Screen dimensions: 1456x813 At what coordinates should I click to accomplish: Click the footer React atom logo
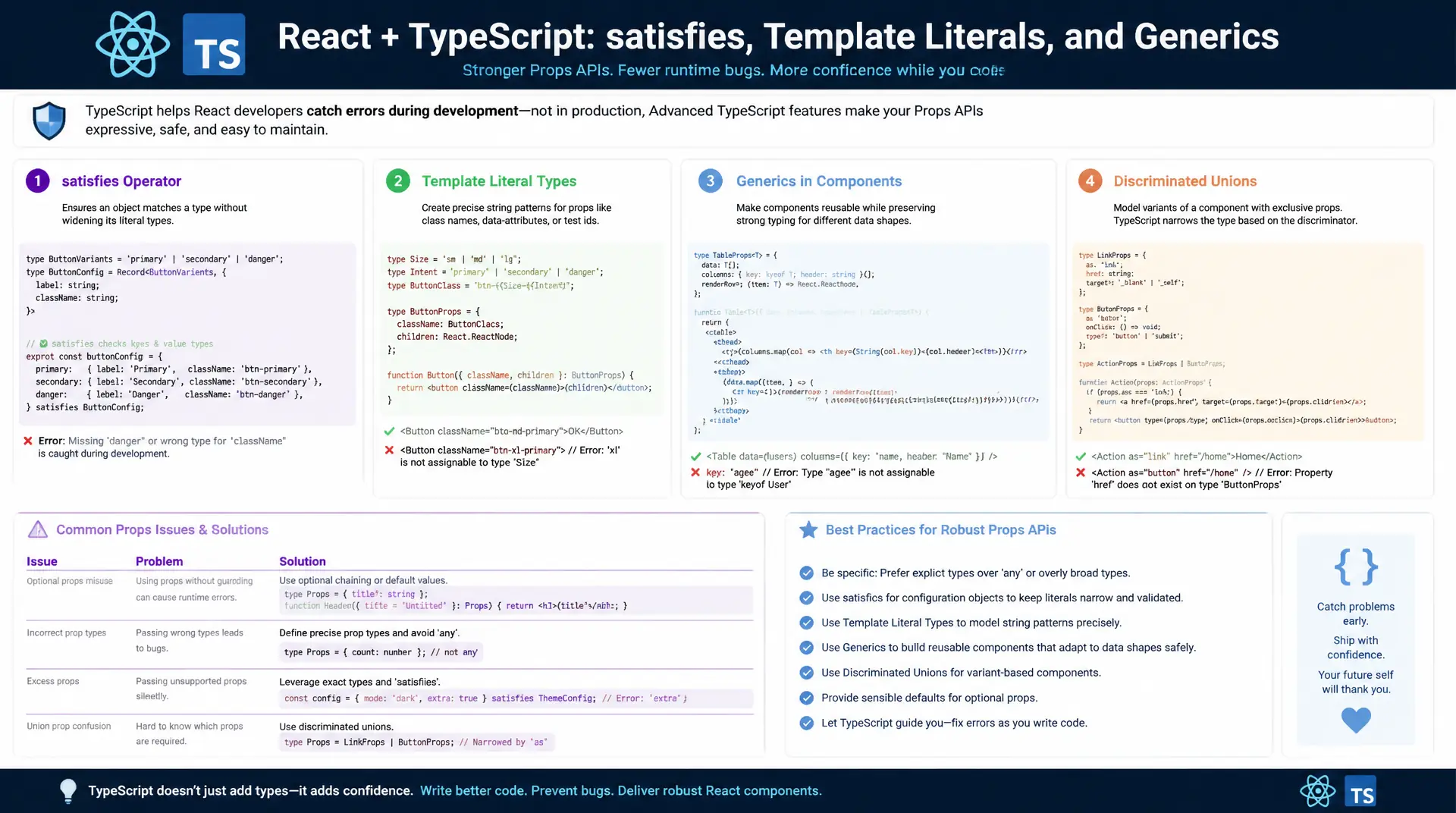[1318, 791]
